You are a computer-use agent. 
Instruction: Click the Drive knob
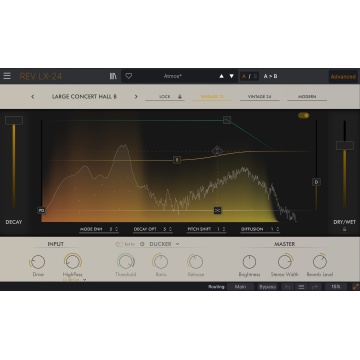coord(38,262)
